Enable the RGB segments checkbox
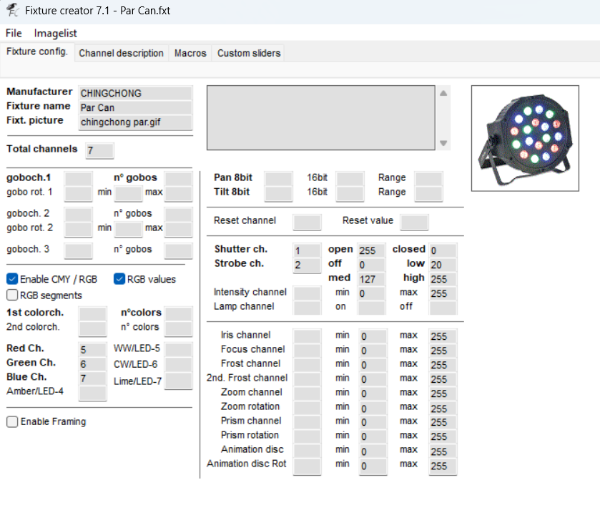The image size is (600, 518). click(x=13, y=295)
